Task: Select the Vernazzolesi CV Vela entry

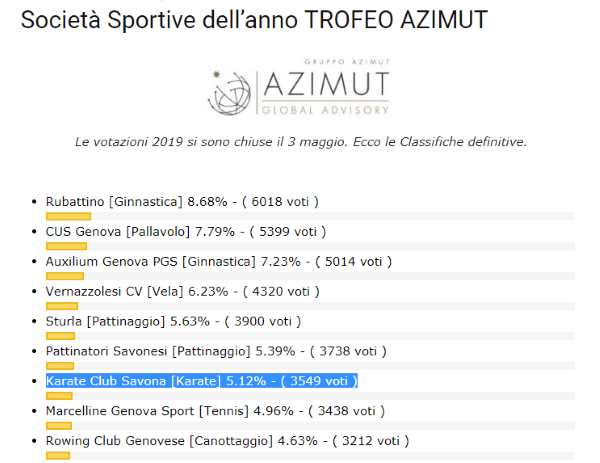Action: tap(183, 291)
